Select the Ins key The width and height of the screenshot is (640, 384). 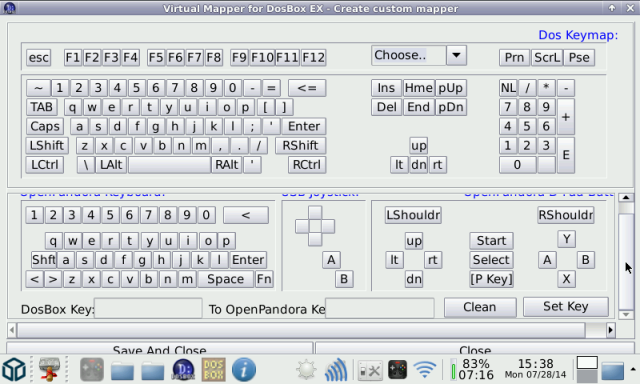click(x=386, y=88)
